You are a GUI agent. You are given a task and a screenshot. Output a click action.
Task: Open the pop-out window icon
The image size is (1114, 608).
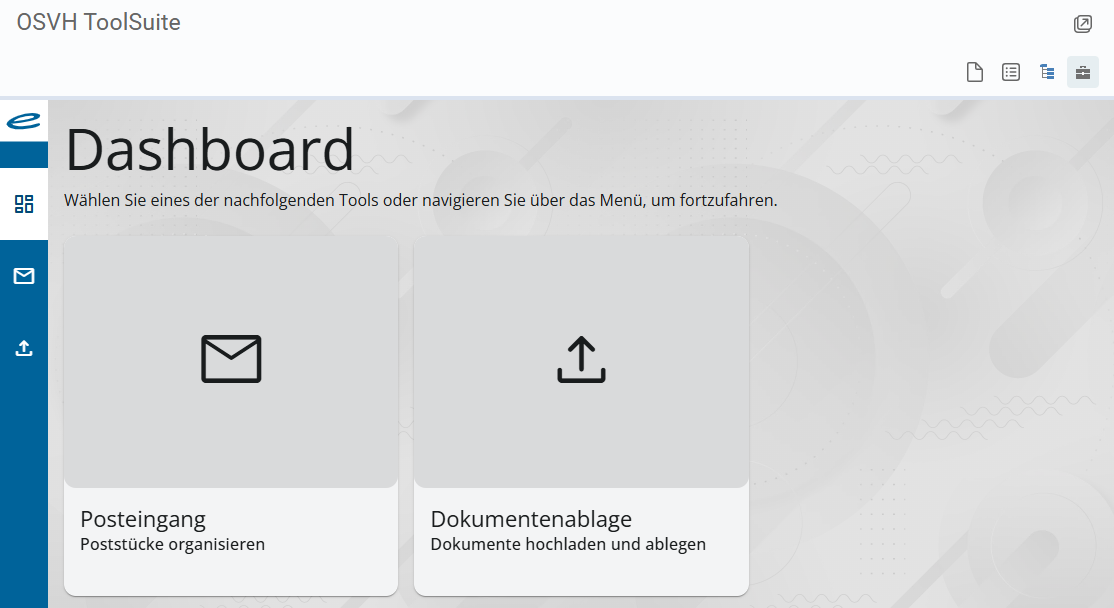(x=1083, y=23)
